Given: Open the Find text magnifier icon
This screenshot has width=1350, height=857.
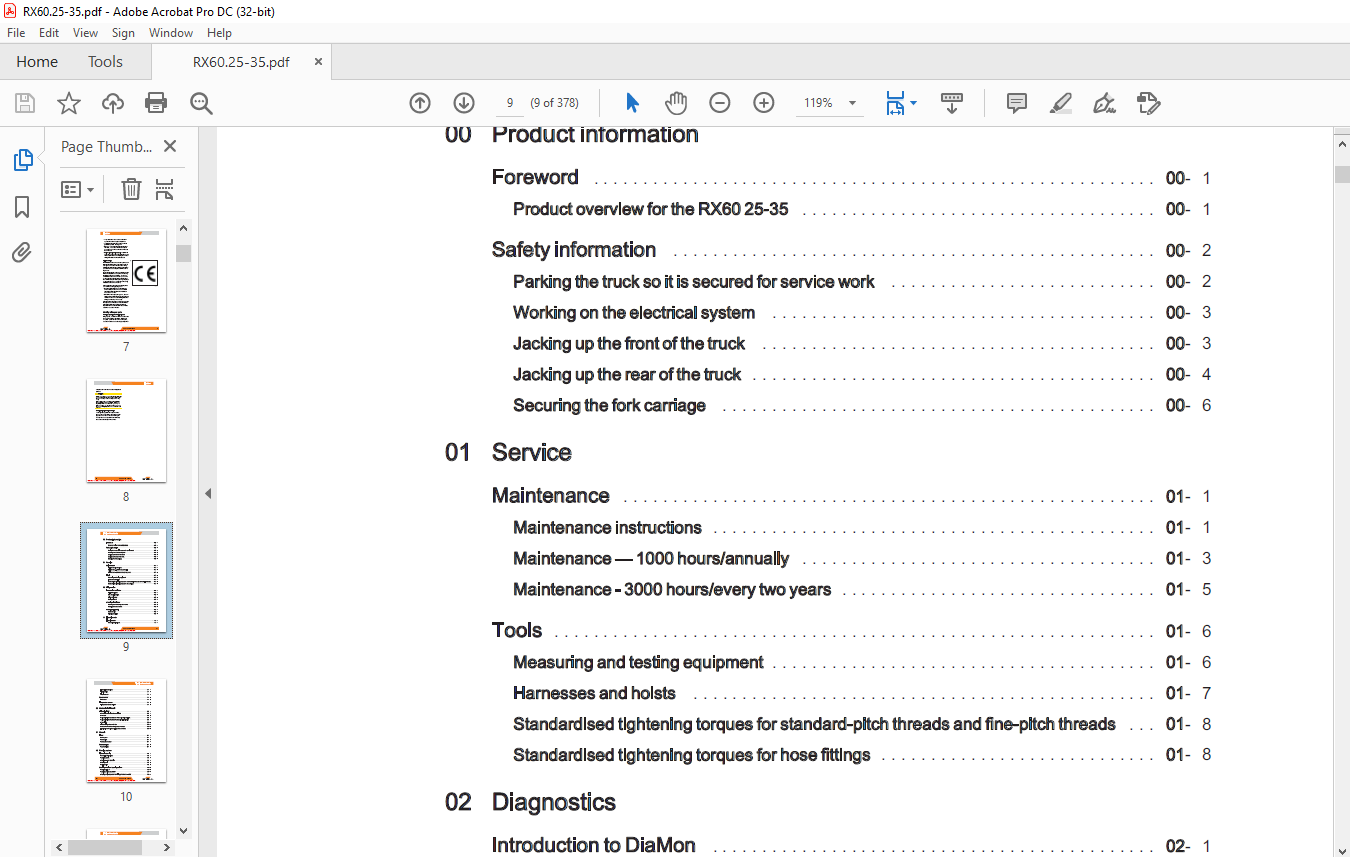Looking at the screenshot, I should [201, 103].
